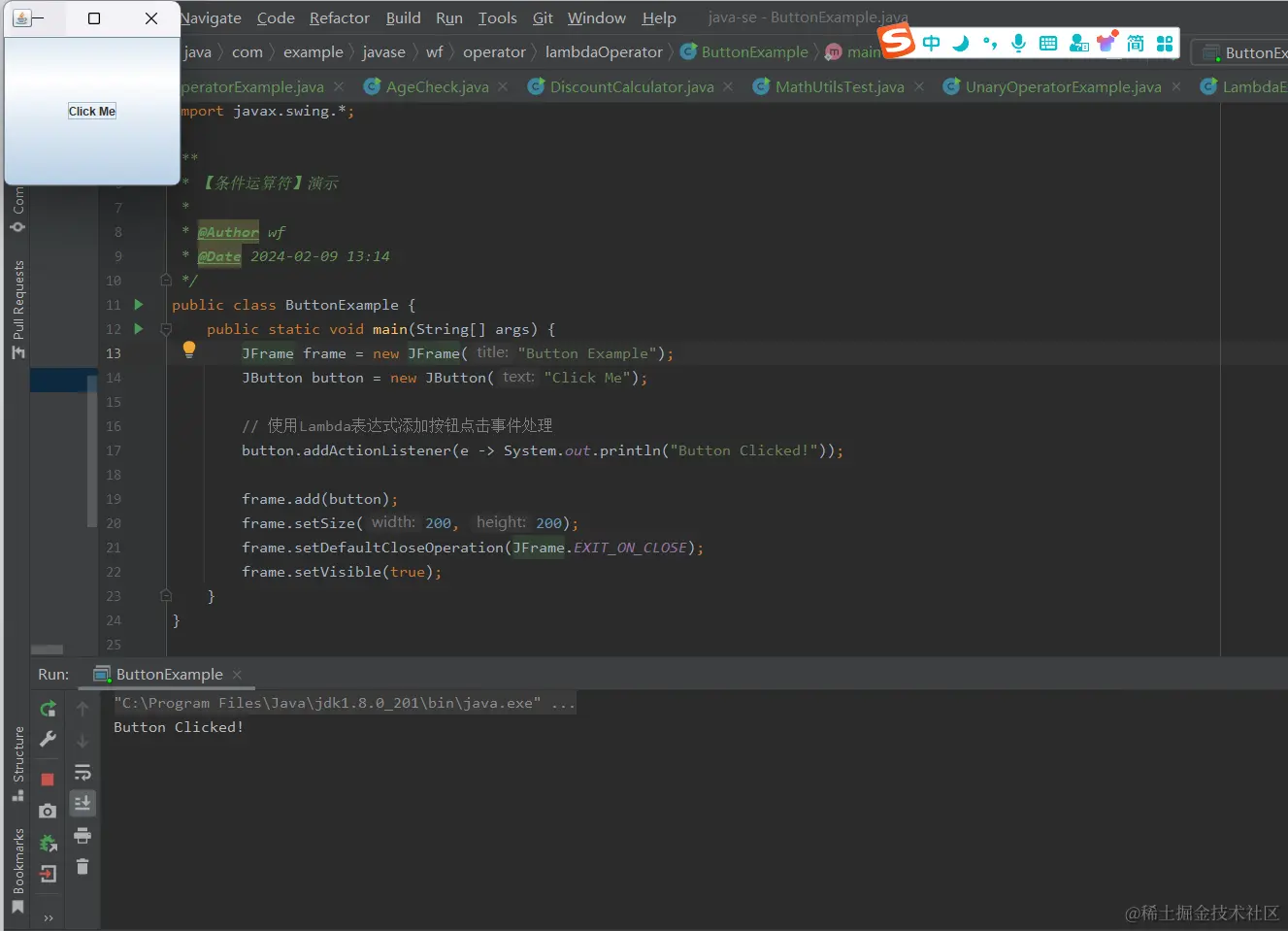Open the Refactor menu
The width and height of the screenshot is (1288, 931).
click(x=340, y=18)
